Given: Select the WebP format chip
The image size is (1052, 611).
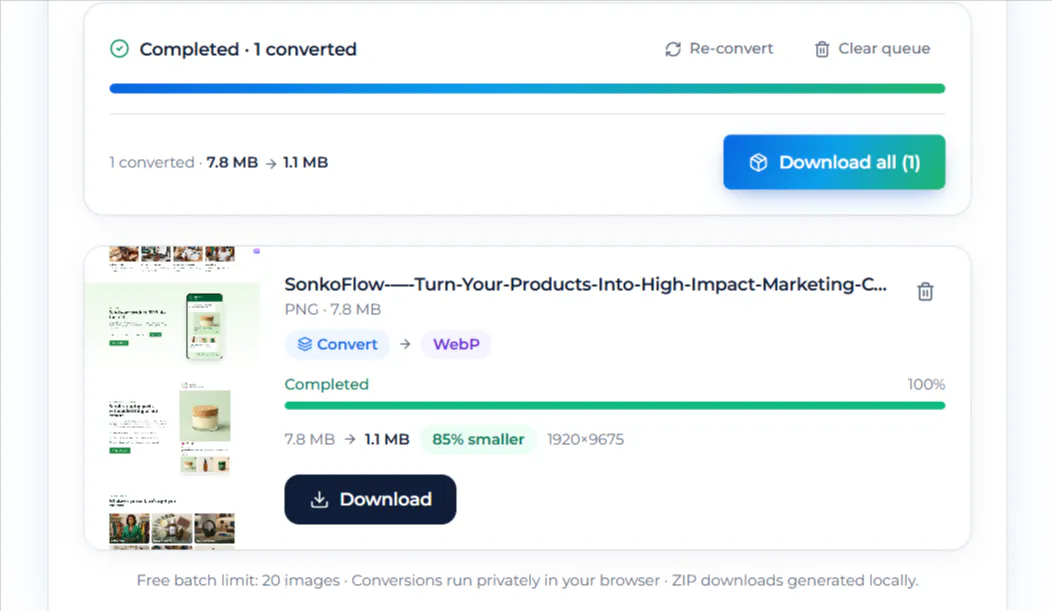Looking at the screenshot, I should [456, 344].
